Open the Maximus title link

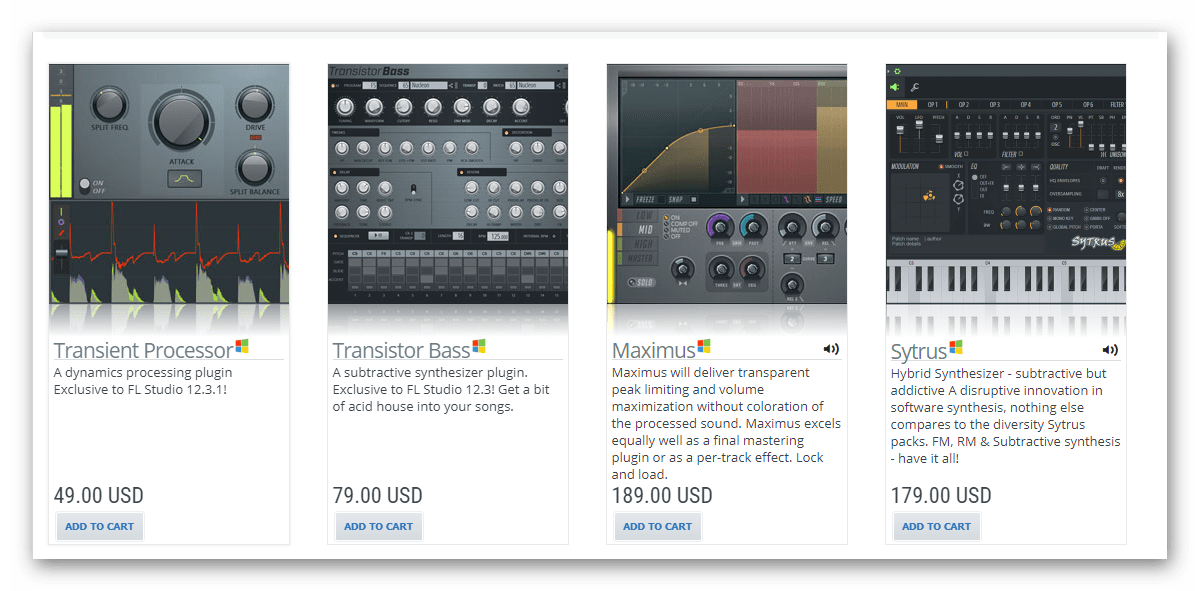tap(654, 351)
